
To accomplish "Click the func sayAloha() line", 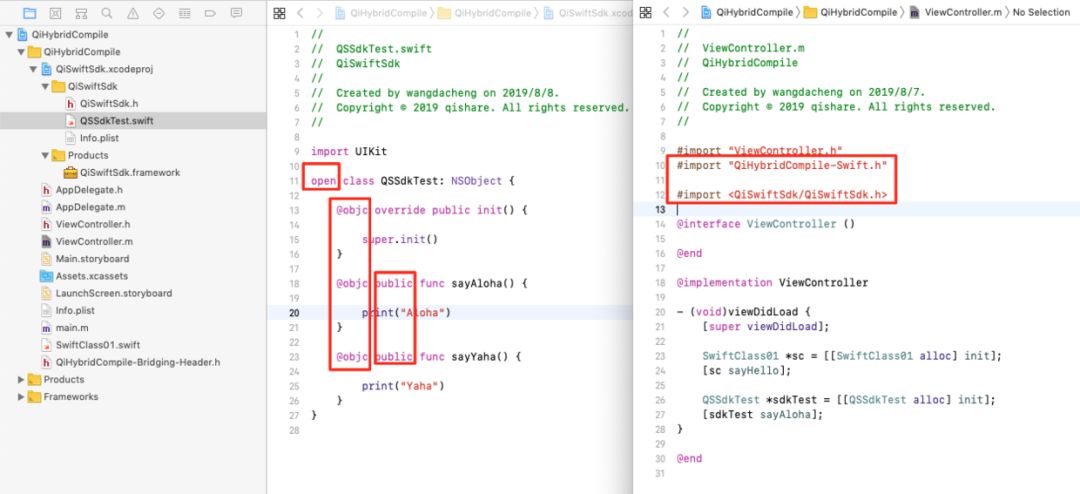I will [431, 283].
